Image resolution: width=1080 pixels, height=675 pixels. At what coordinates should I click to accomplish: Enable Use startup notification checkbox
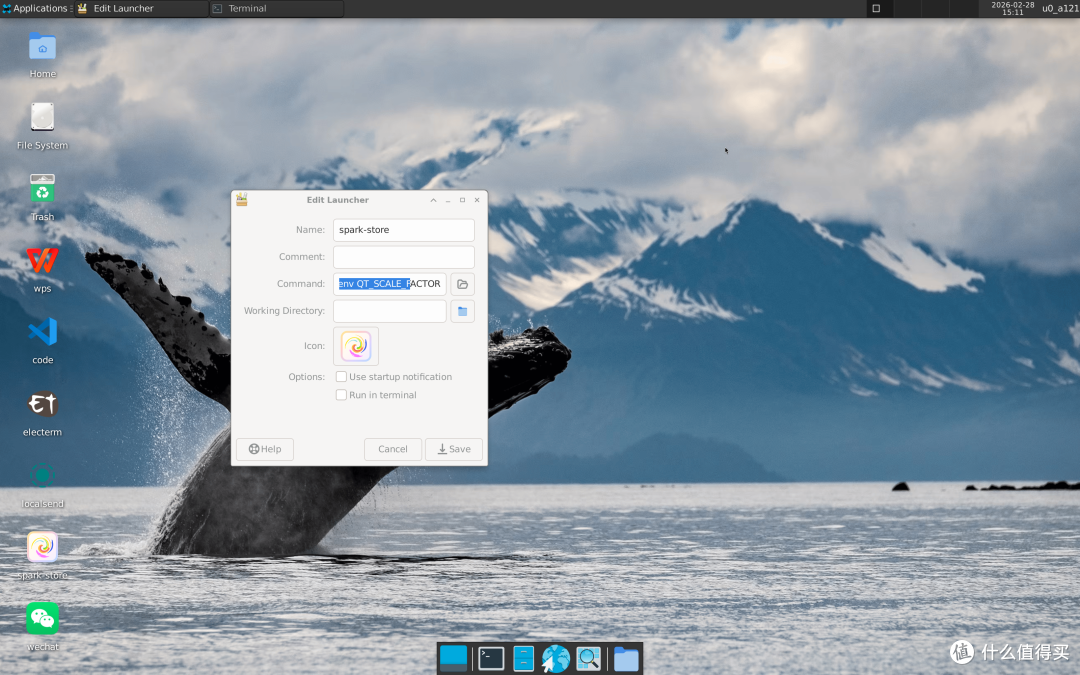coord(341,377)
